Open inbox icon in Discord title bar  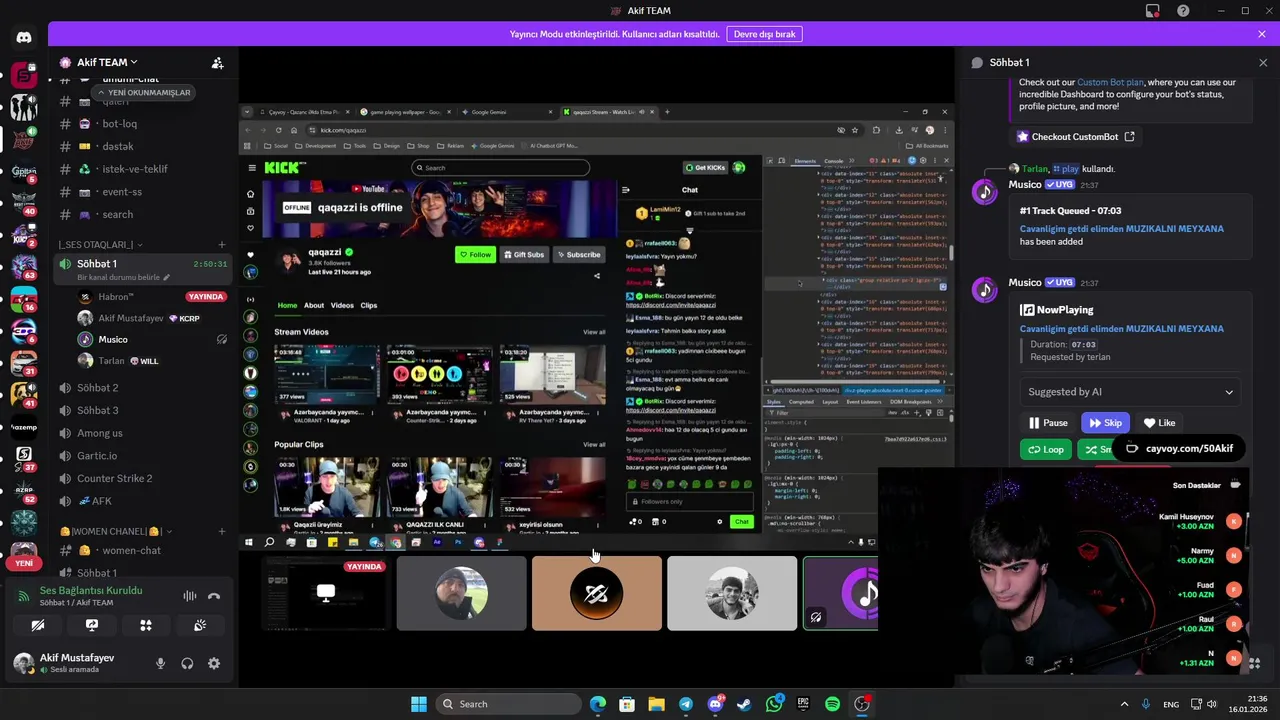click(1153, 11)
